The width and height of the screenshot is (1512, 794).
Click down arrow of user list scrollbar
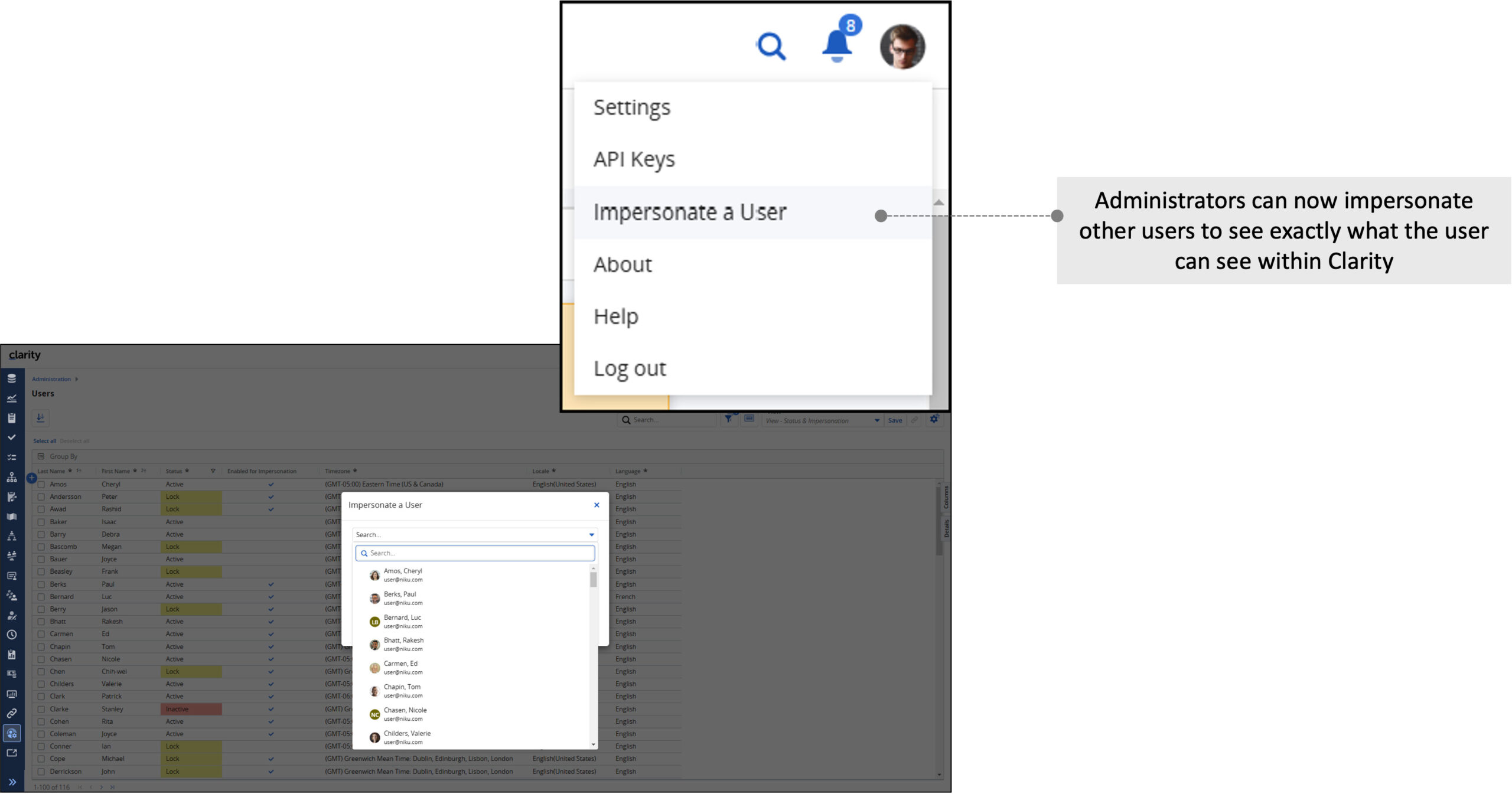pyautogui.click(x=593, y=744)
